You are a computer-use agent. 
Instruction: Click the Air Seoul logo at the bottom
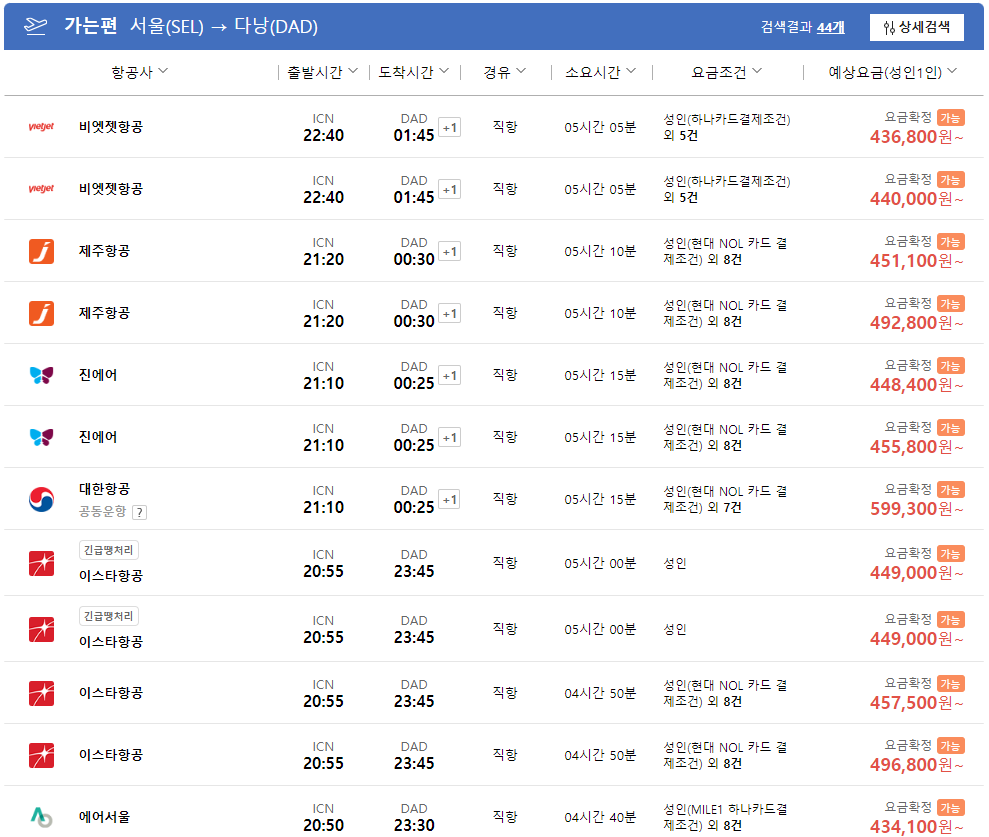coord(41,818)
